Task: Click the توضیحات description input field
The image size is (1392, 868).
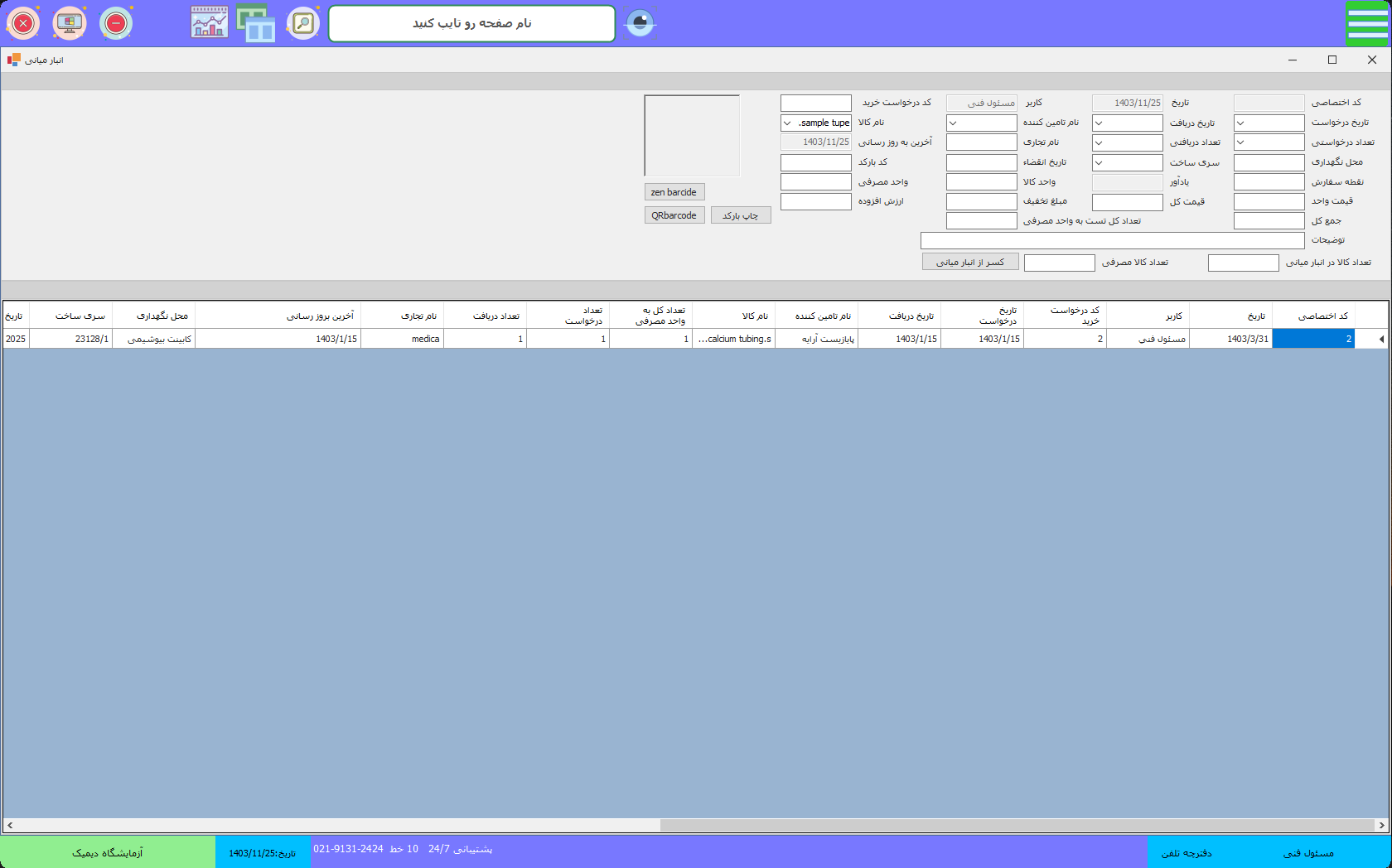Action: [1112, 240]
